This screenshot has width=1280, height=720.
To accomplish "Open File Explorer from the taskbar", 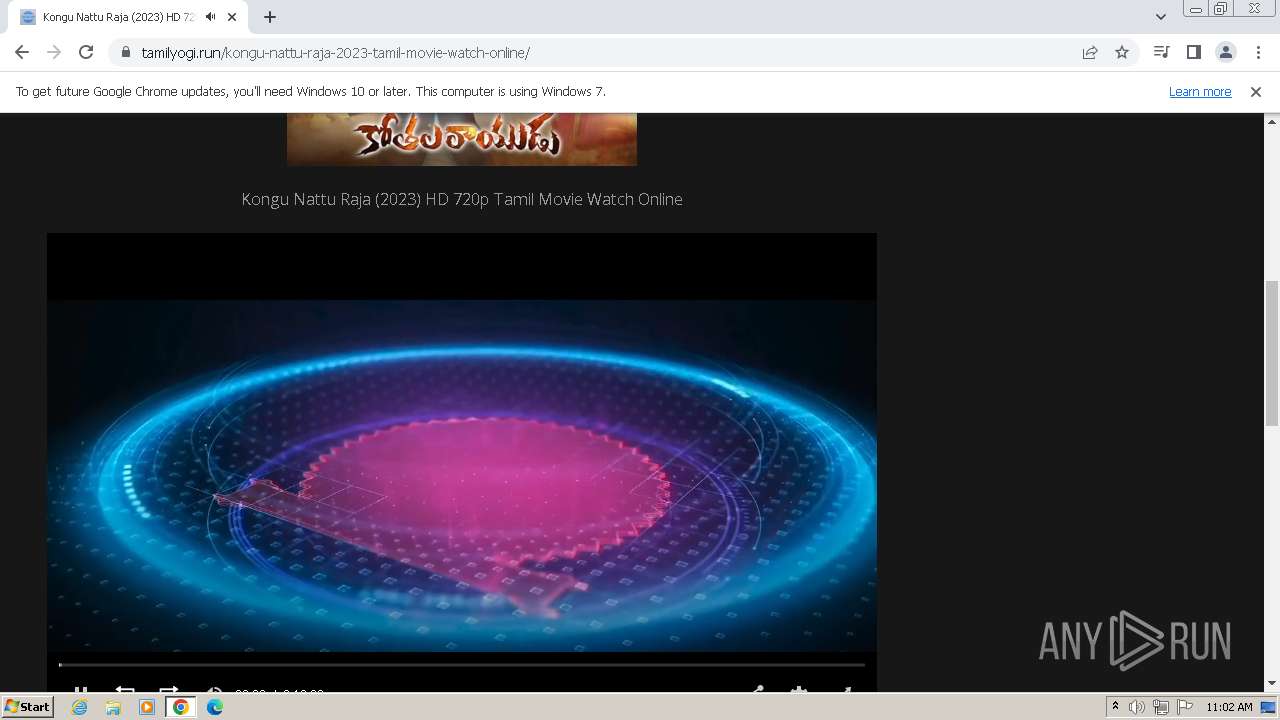I will 113,707.
